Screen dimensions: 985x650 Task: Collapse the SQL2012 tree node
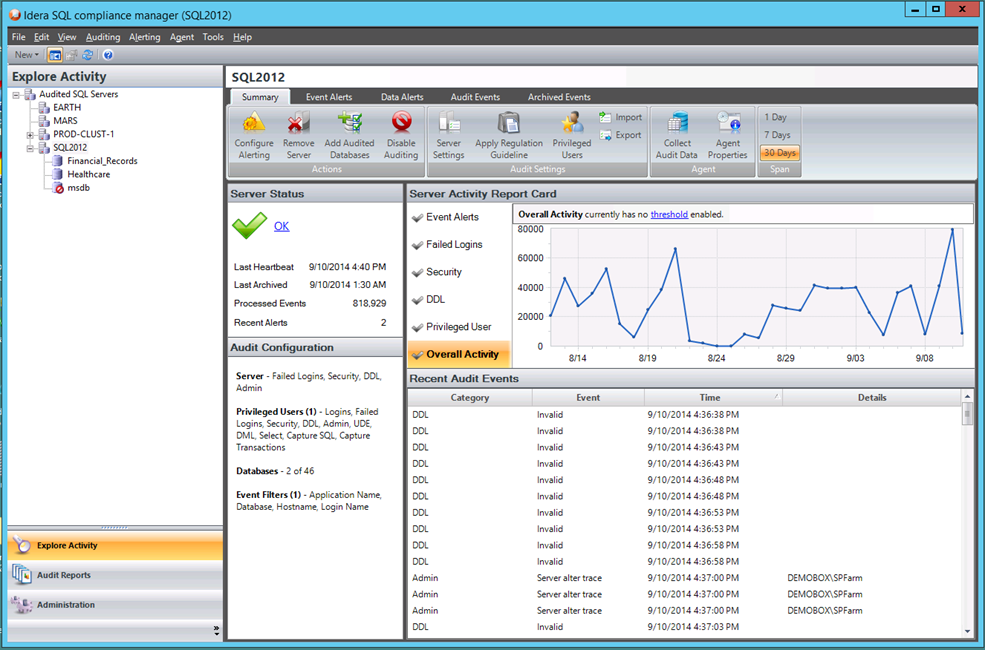(31, 147)
